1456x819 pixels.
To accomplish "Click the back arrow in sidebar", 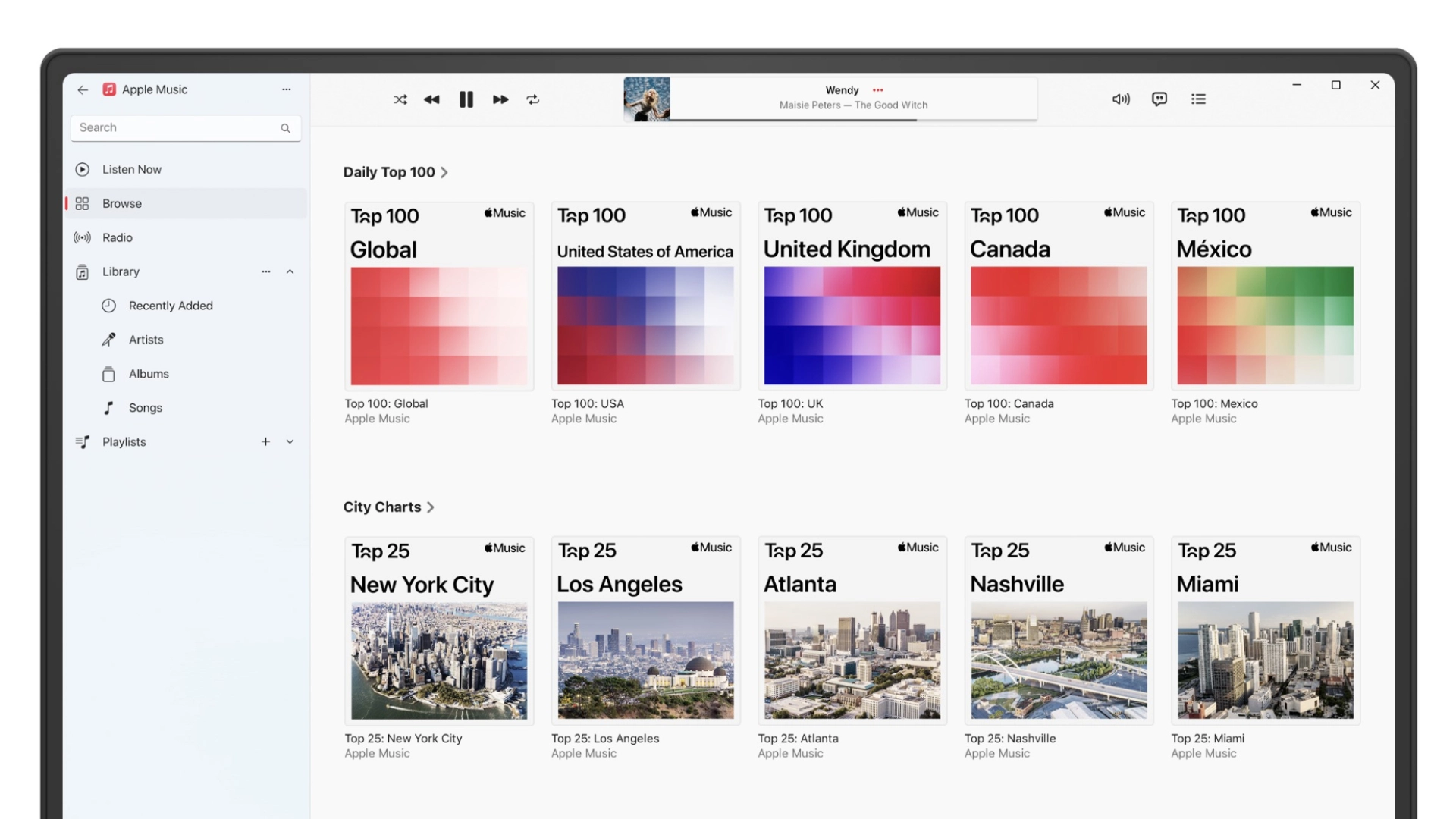I will [83, 89].
